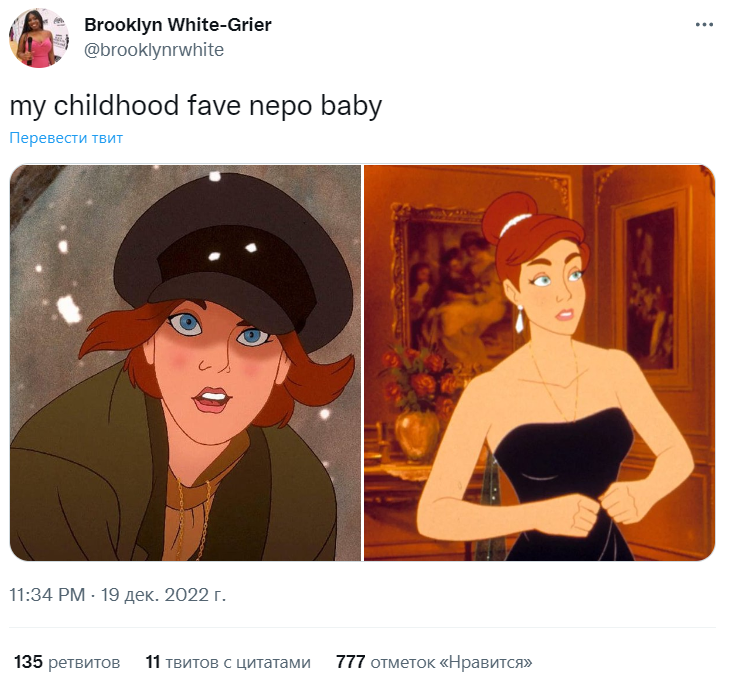Click the @brooklynrwhite handle
This screenshot has height=679, width=737.
(153, 50)
